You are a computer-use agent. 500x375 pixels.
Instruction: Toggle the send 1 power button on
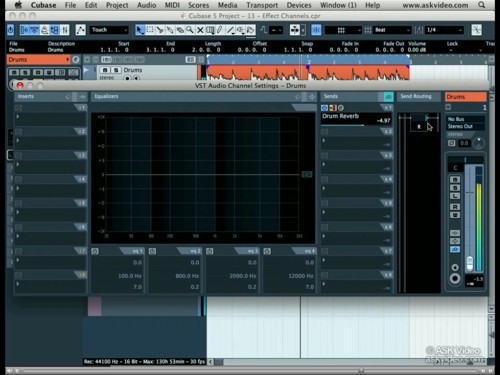(x=324, y=108)
